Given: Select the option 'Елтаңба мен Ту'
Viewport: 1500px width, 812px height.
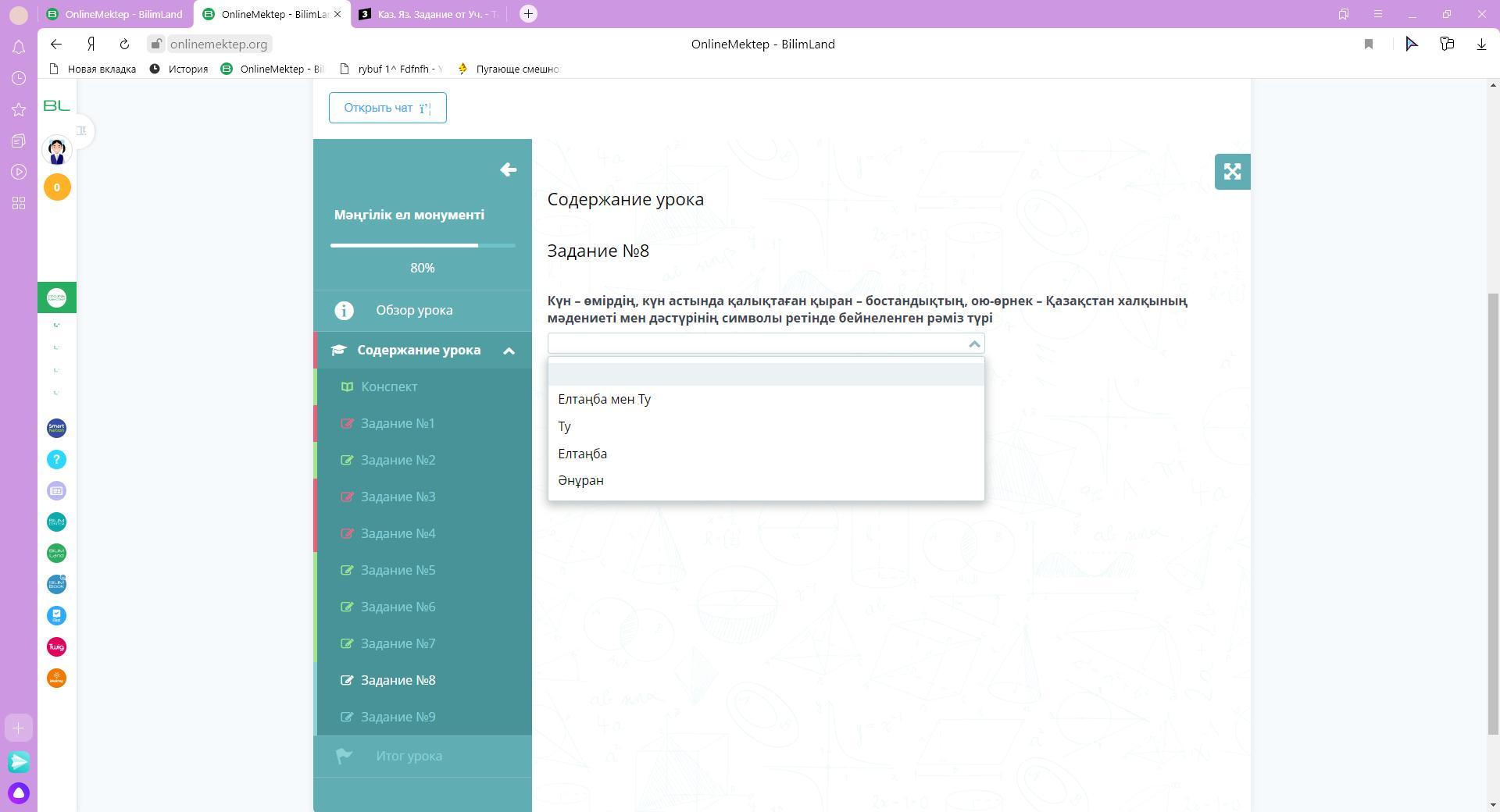Looking at the screenshot, I should 604,400.
